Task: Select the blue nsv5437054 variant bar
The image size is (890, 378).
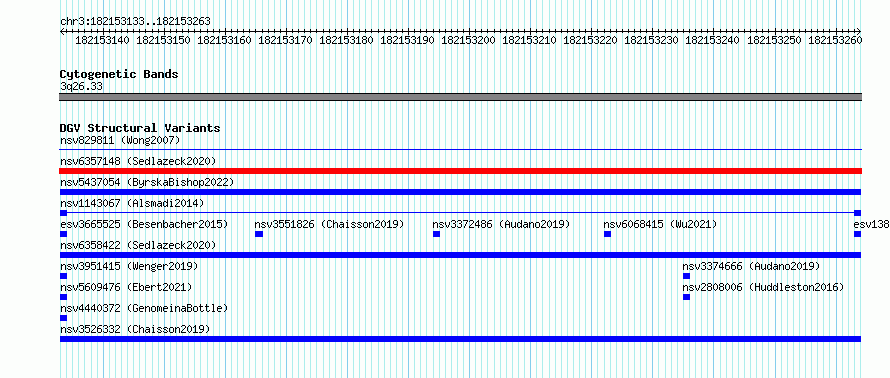Action: 460,192
